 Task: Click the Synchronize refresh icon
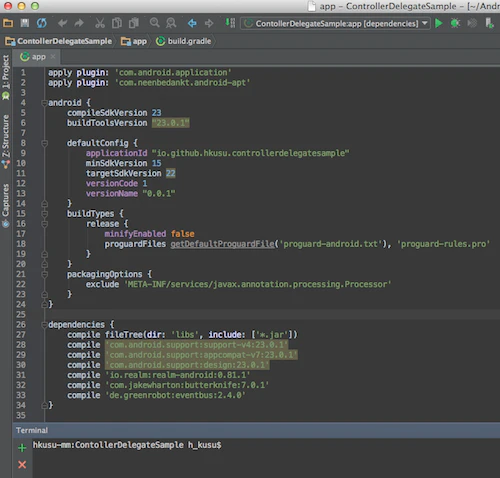(42, 23)
